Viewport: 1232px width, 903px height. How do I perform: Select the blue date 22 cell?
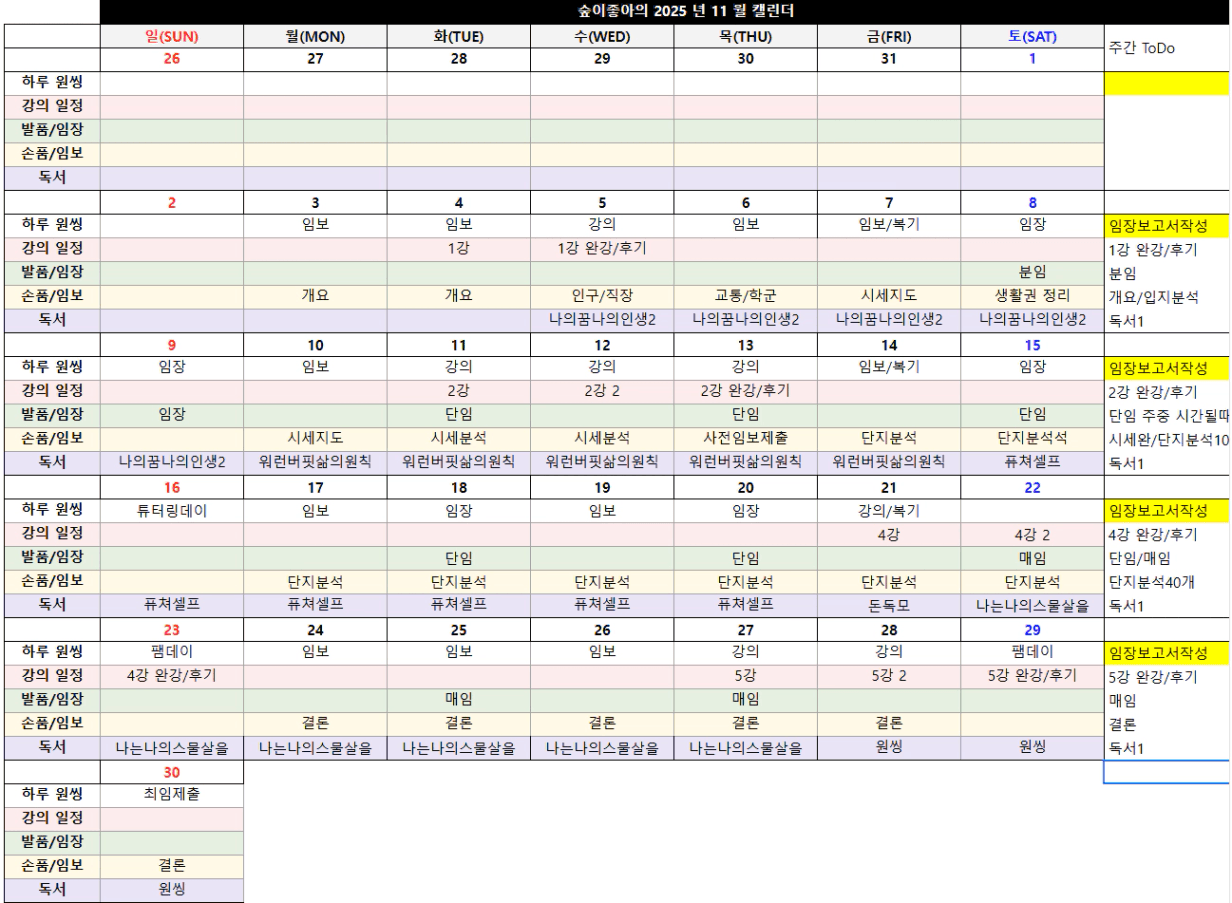[x=1032, y=488]
